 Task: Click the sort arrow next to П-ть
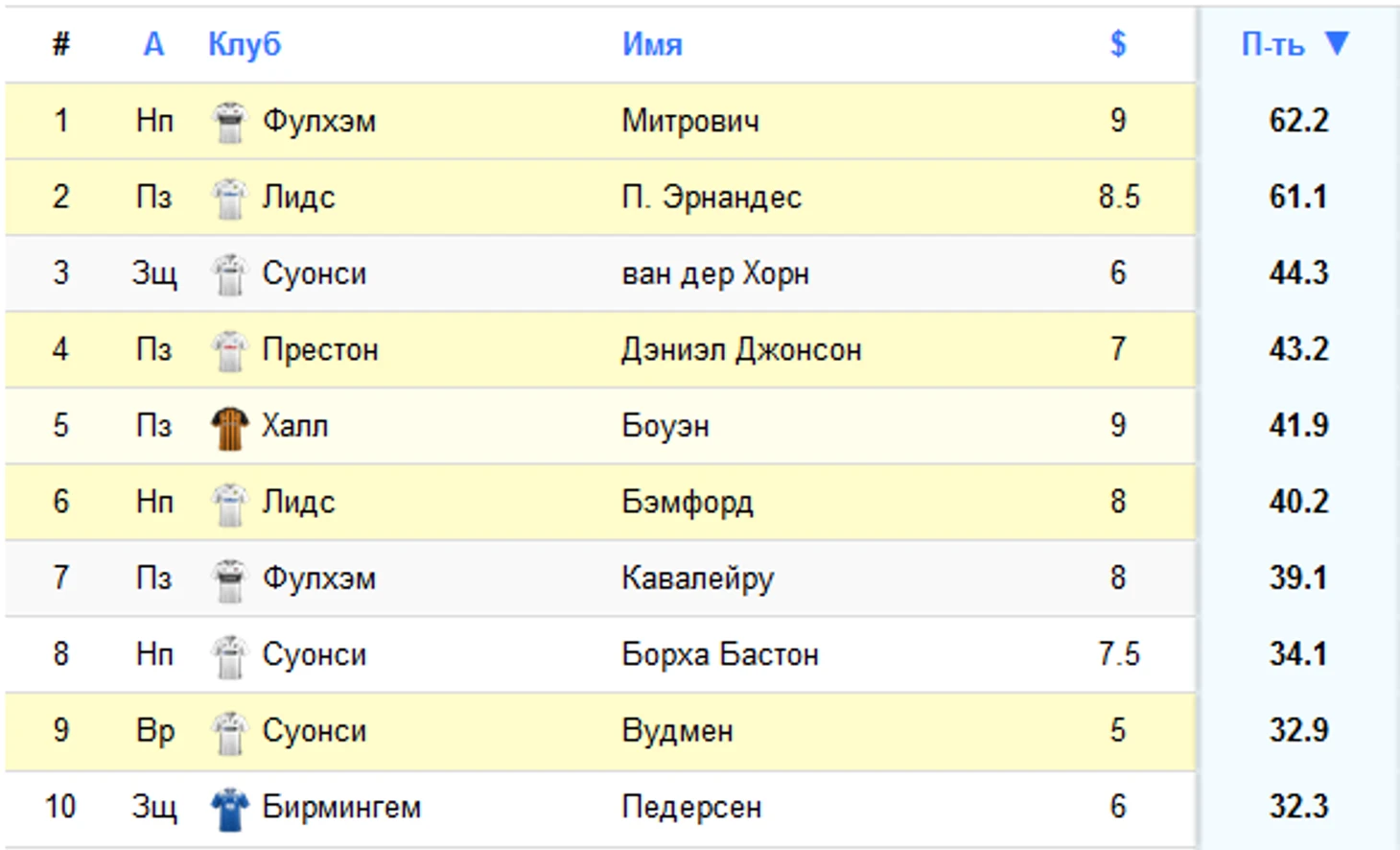[x=1336, y=43]
